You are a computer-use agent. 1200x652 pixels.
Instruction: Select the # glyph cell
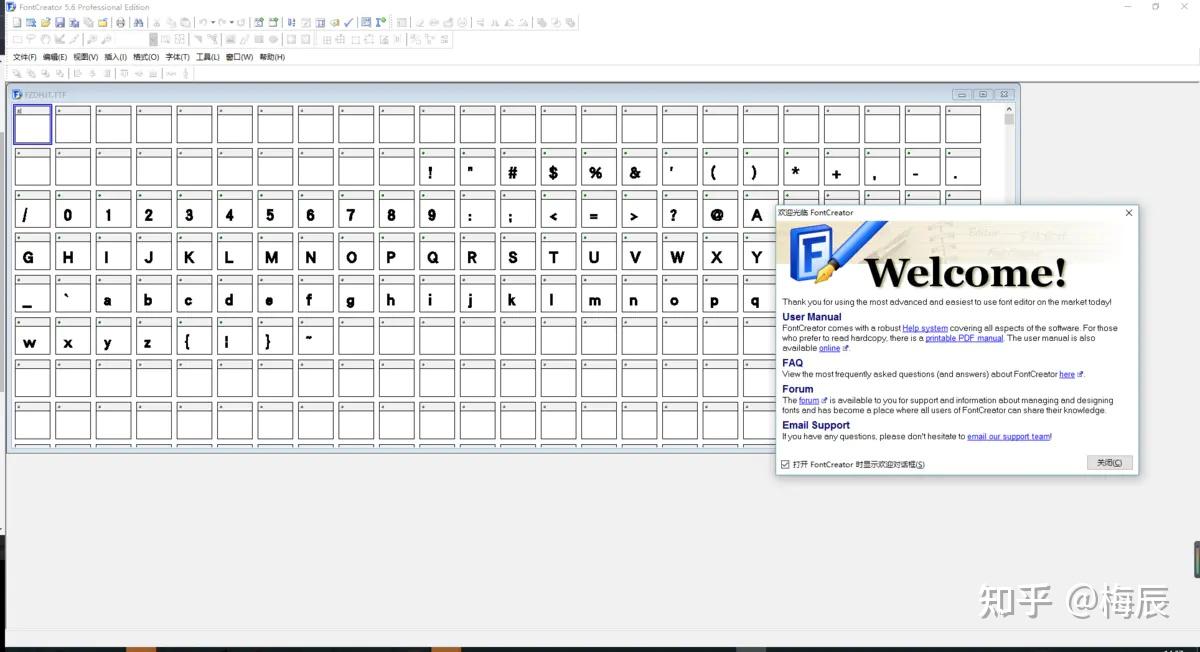tap(518, 167)
